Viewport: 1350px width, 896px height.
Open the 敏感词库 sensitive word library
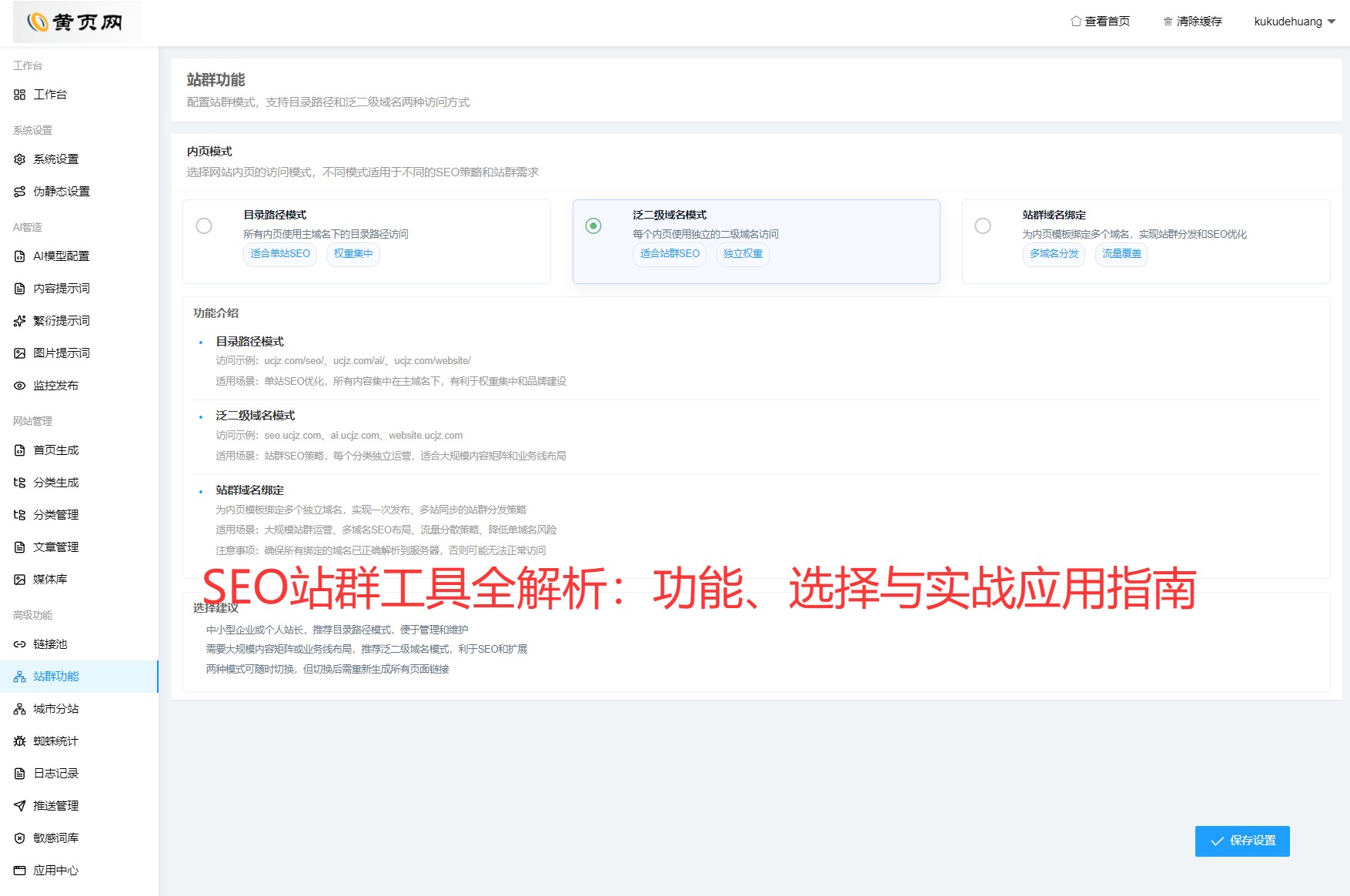pos(54,837)
